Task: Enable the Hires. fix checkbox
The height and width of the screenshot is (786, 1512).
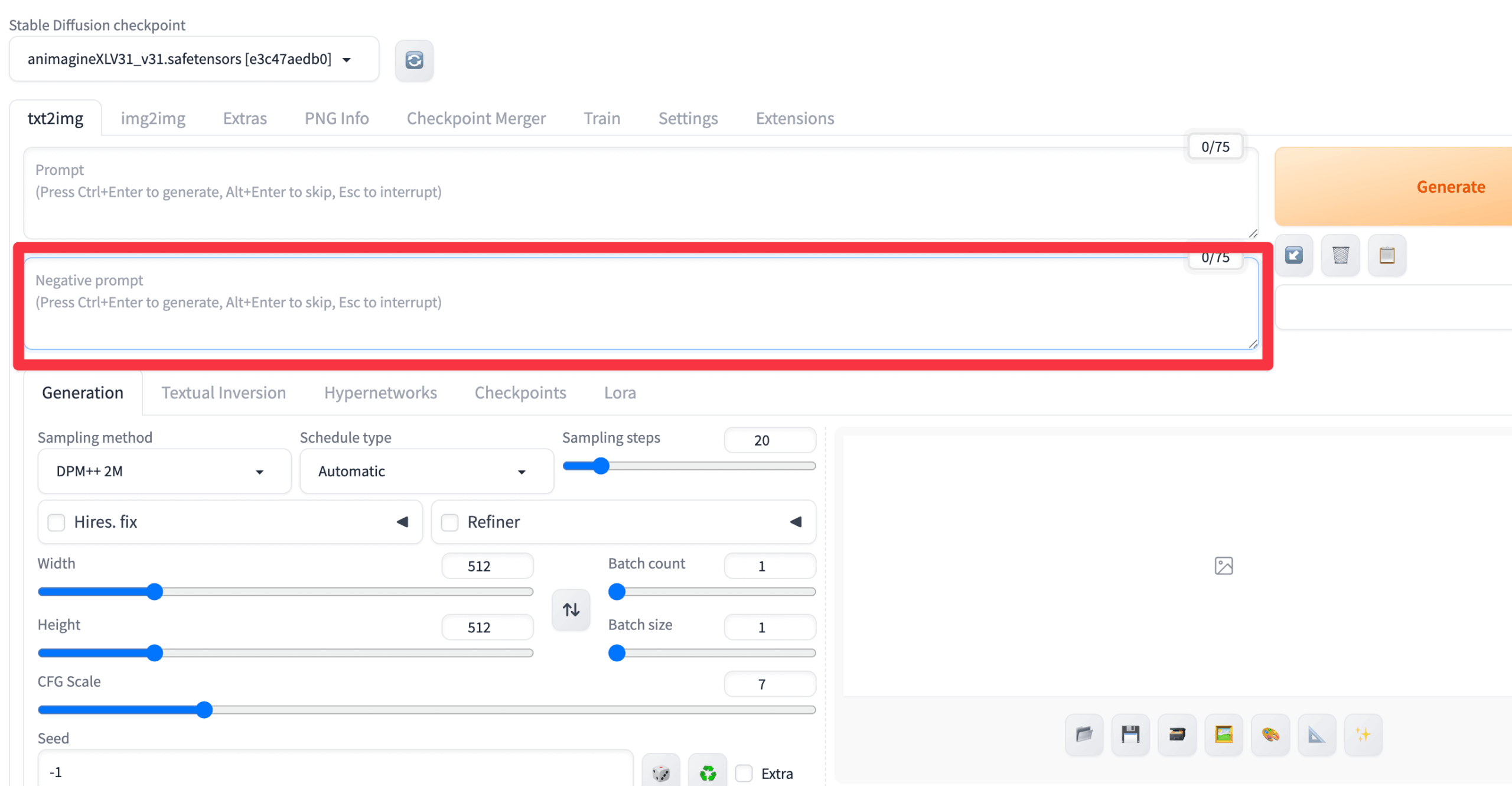Action: 56,522
